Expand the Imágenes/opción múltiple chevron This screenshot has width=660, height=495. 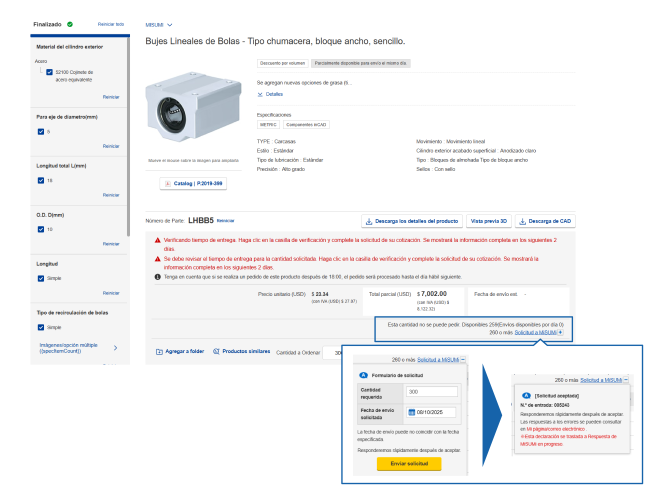(115, 348)
